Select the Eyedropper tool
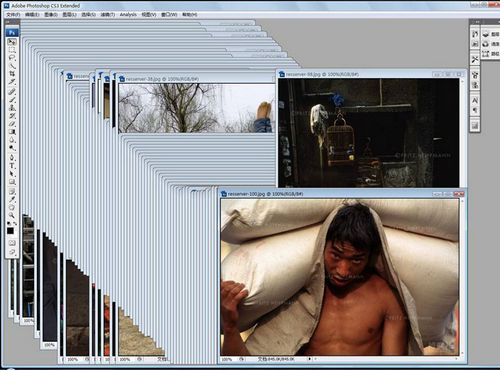 coord(12,199)
